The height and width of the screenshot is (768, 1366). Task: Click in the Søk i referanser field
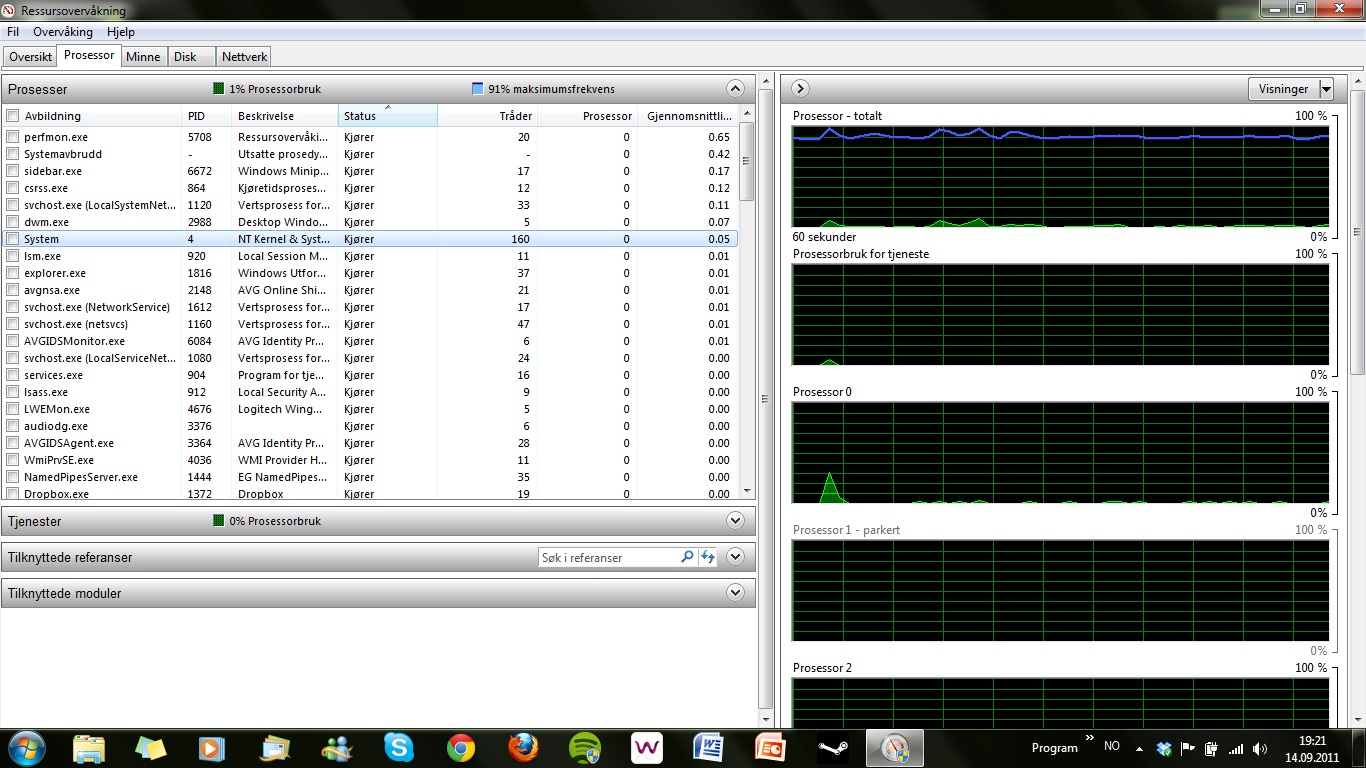[608, 557]
